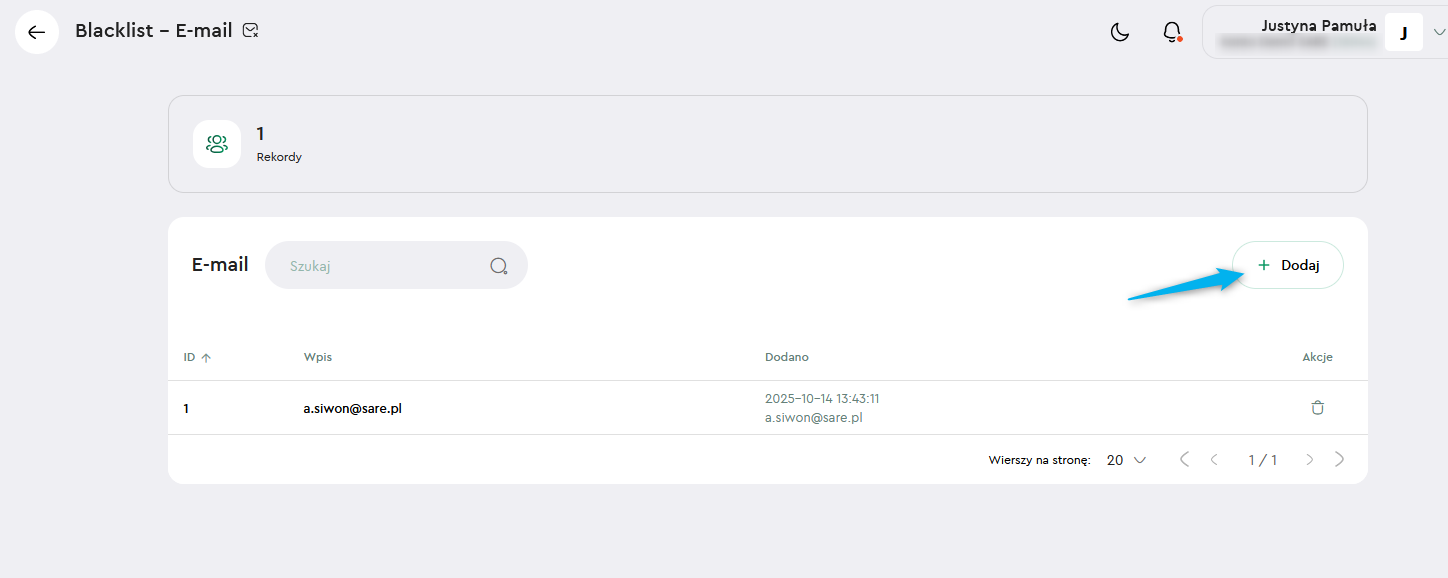Click the Dodaj button

point(1287,265)
